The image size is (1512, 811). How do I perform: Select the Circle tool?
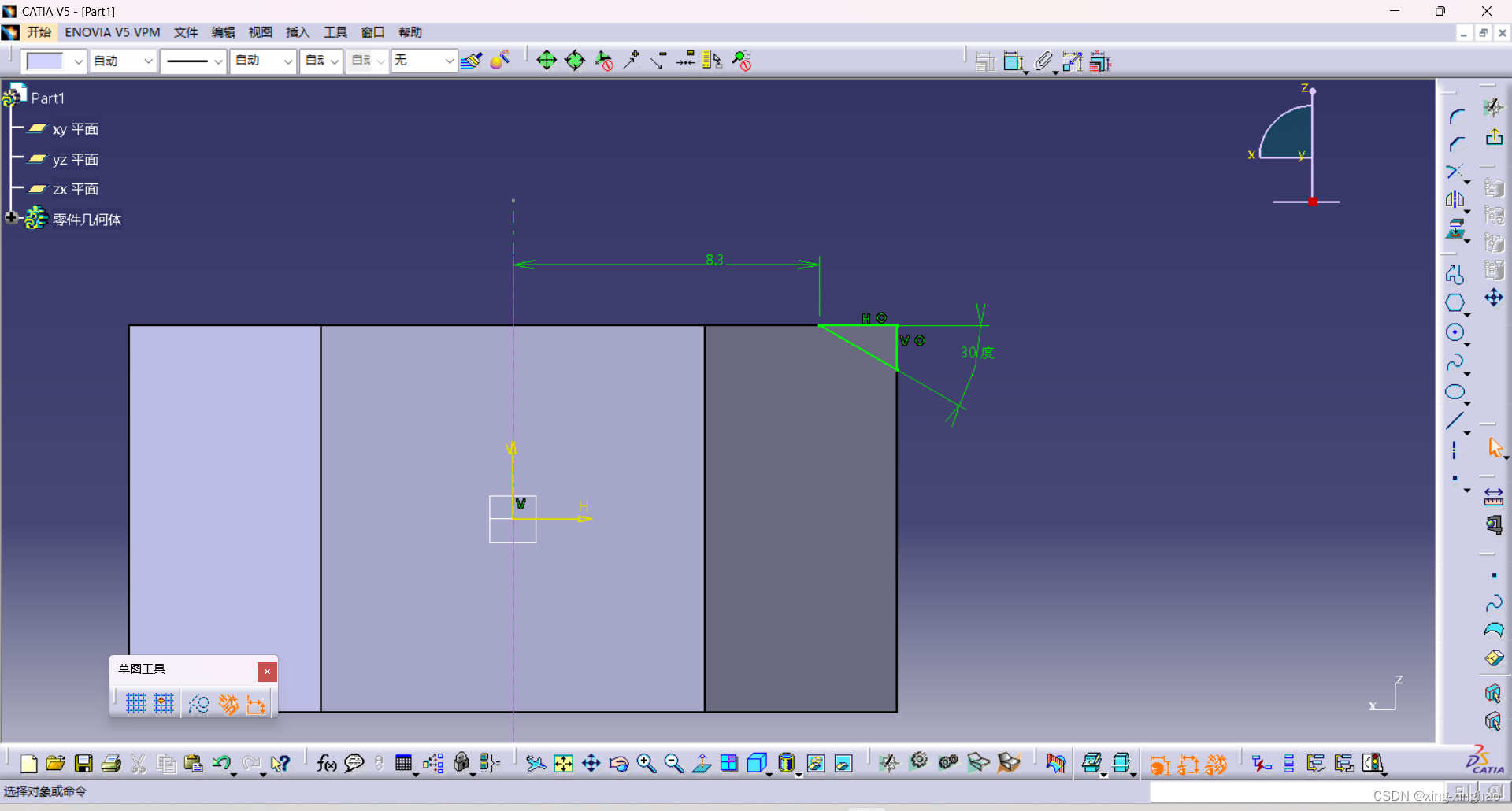pos(1456,331)
